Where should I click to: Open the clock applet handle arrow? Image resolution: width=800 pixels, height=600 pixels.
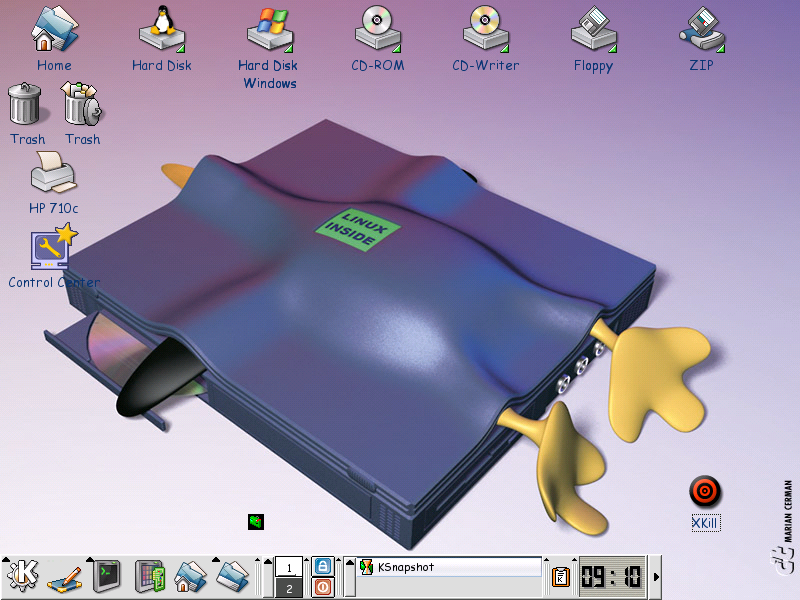pyautogui.click(x=574, y=561)
